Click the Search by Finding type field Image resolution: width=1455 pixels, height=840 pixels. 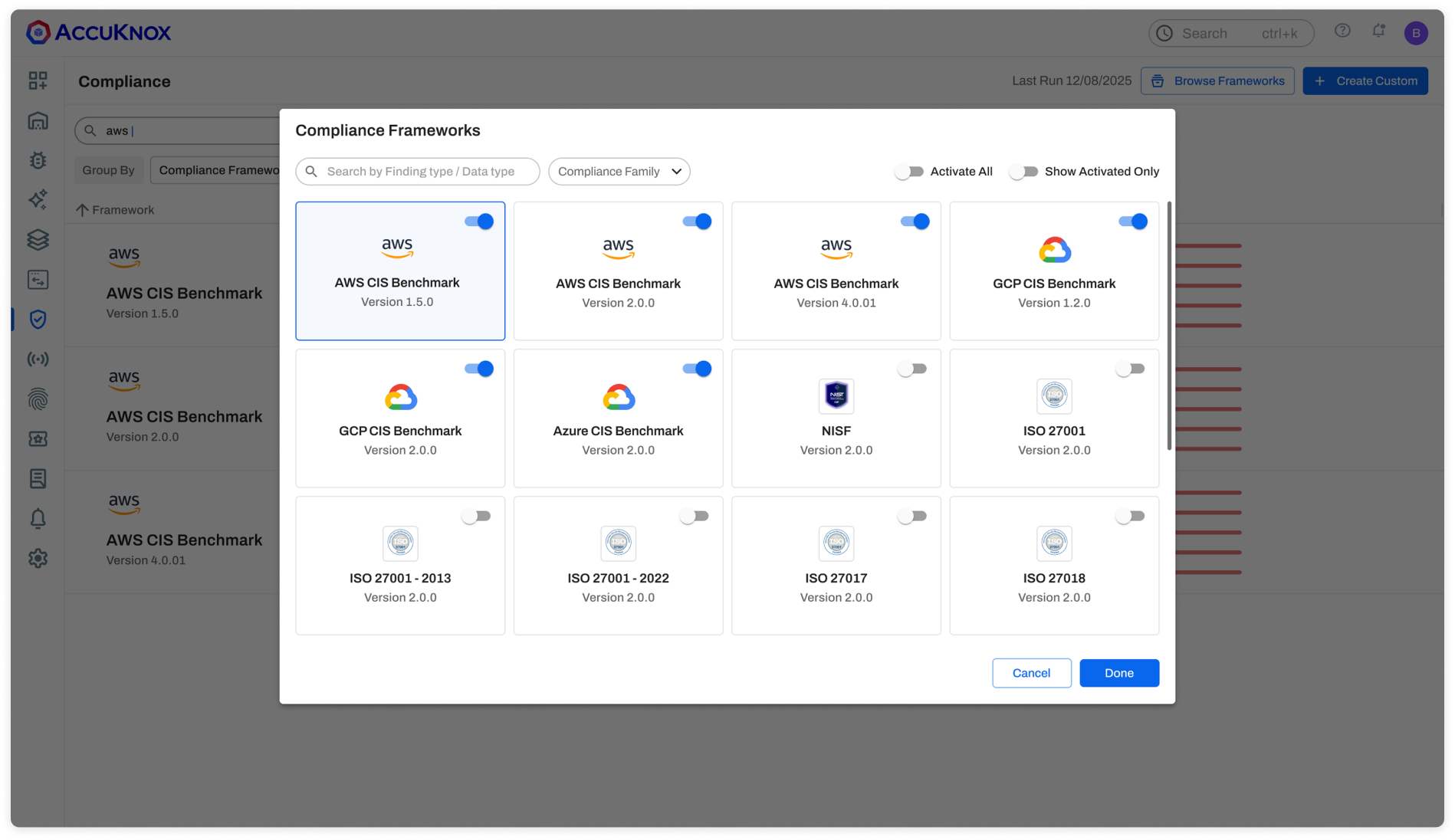click(418, 171)
